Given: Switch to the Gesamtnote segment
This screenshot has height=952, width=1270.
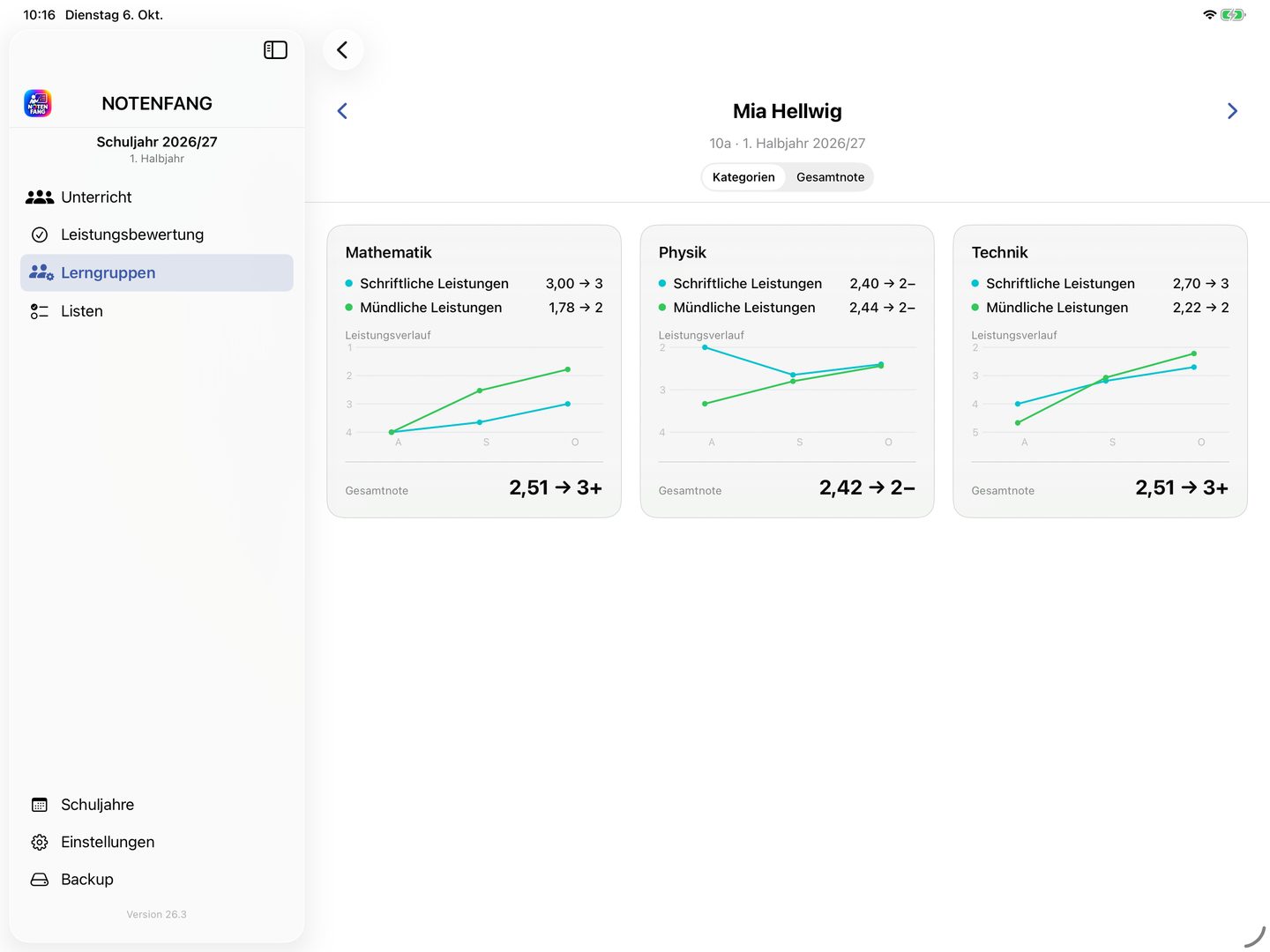Looking at the screenshot, I should [830, 177].
